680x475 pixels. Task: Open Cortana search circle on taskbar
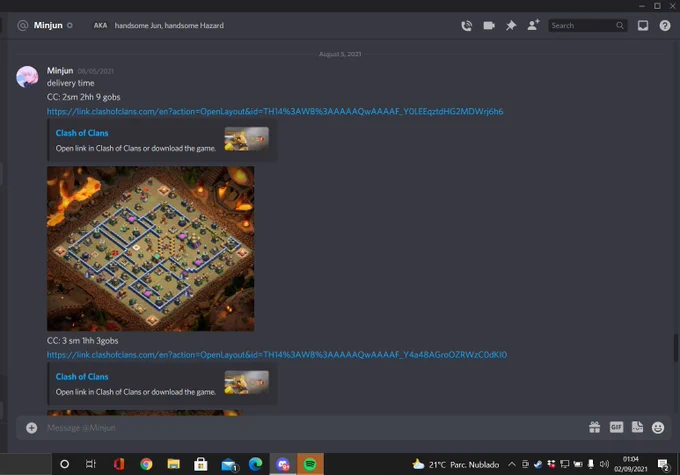(x=64, y=464)
